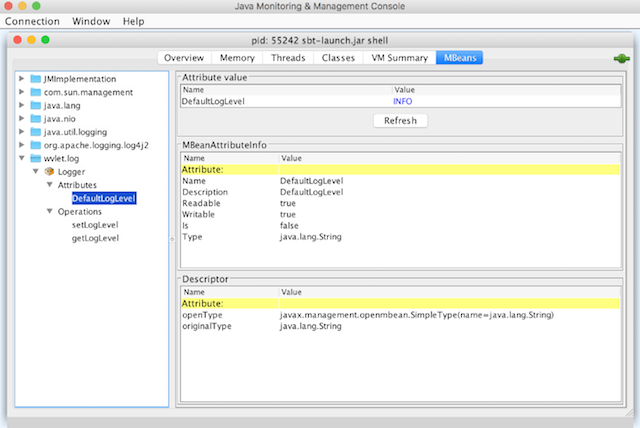Click the java.lang folder icon
The image size is (640, 428).
(x=36, y=105)
